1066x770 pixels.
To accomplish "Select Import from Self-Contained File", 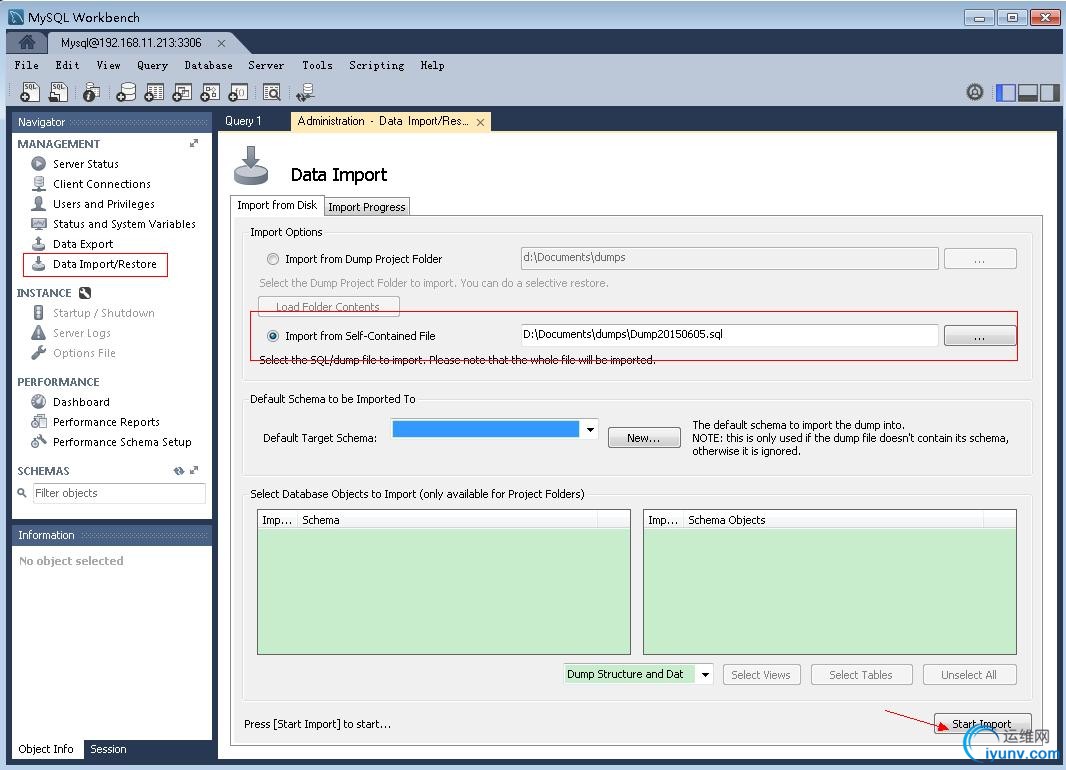I will pyautogui.click(x=273, y=336).
